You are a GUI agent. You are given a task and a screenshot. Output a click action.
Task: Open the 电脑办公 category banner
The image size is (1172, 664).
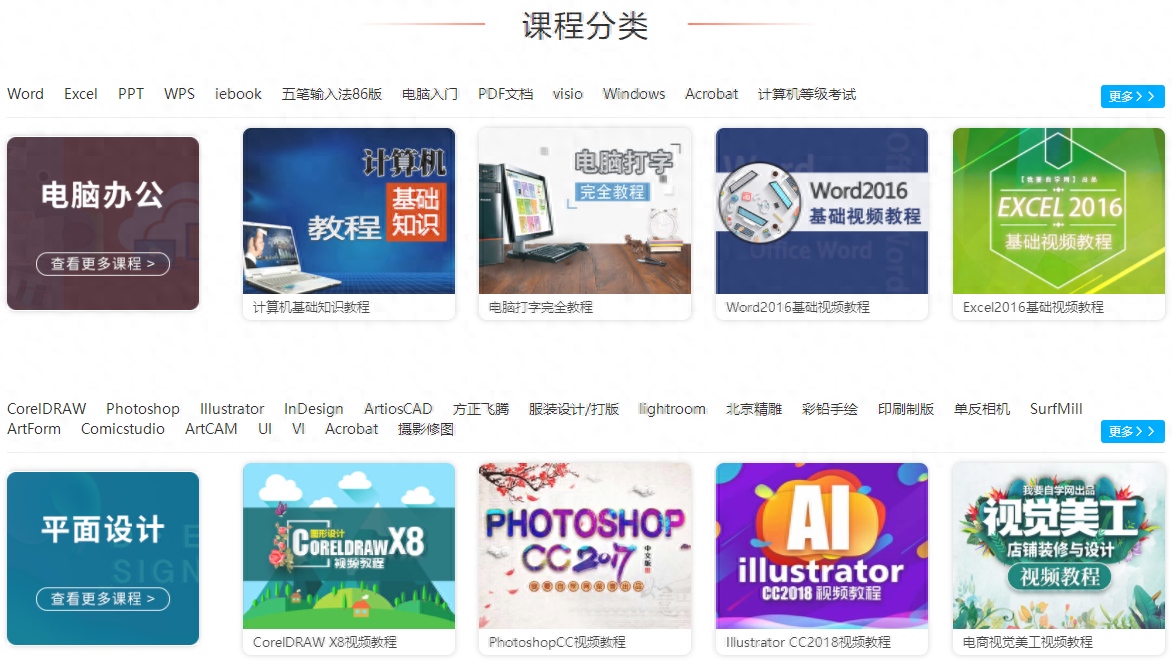pyautogui.click(x=103, y=223)
